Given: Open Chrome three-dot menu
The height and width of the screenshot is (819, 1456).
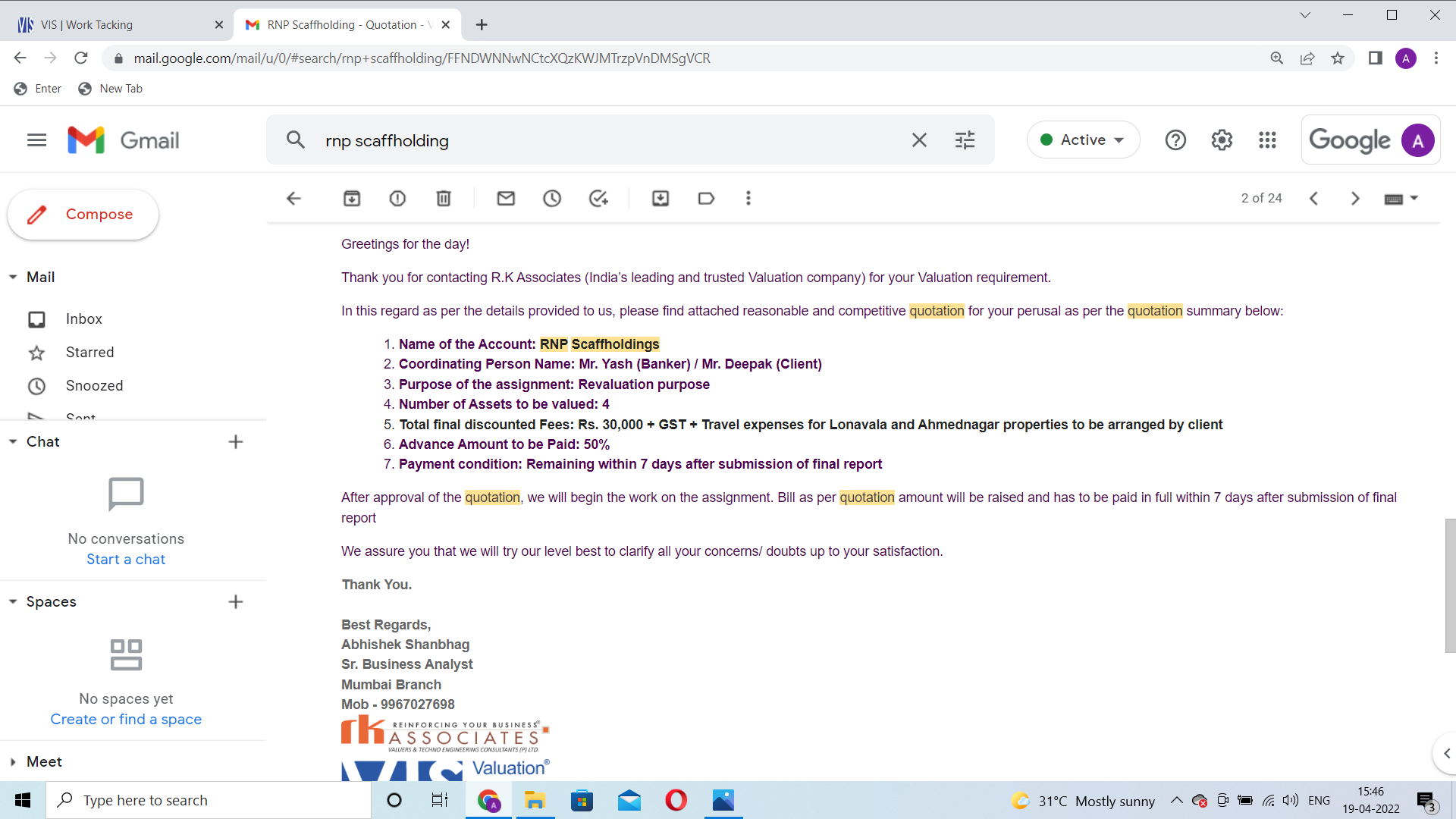Looking at the screenshot, I should click(x=1436, y=58).
